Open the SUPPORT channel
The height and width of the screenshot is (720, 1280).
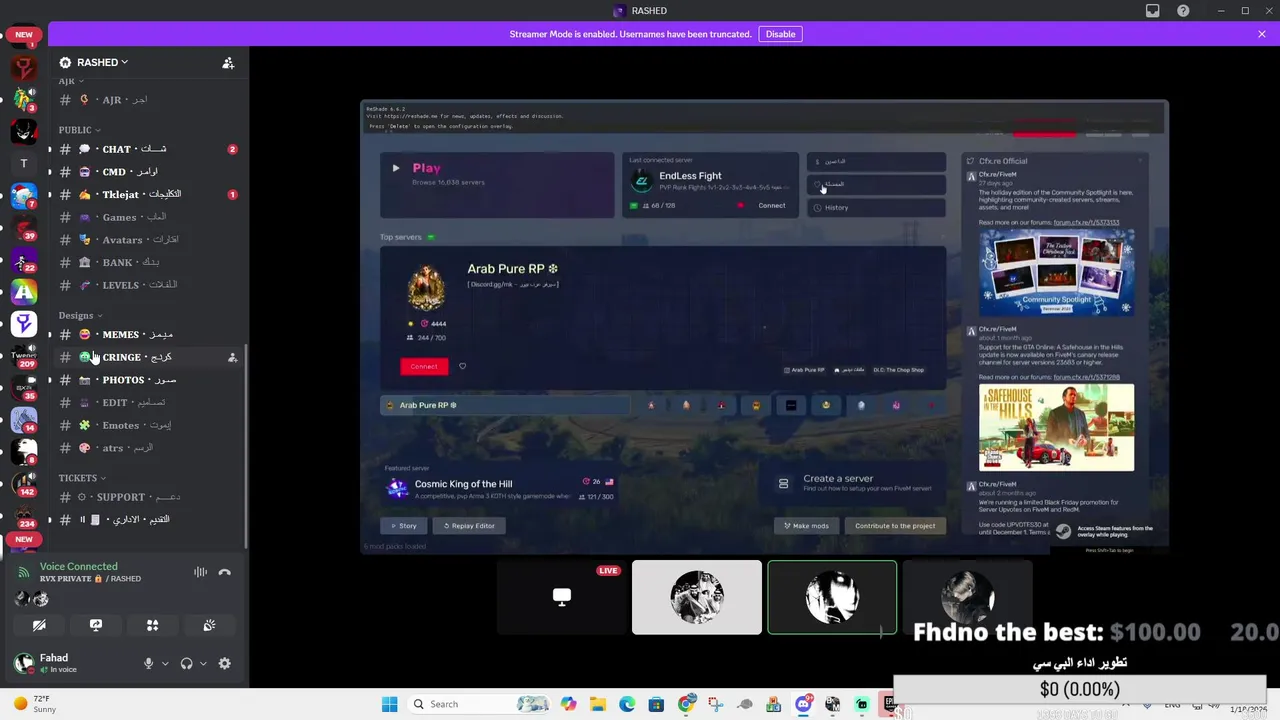(147, 497)
